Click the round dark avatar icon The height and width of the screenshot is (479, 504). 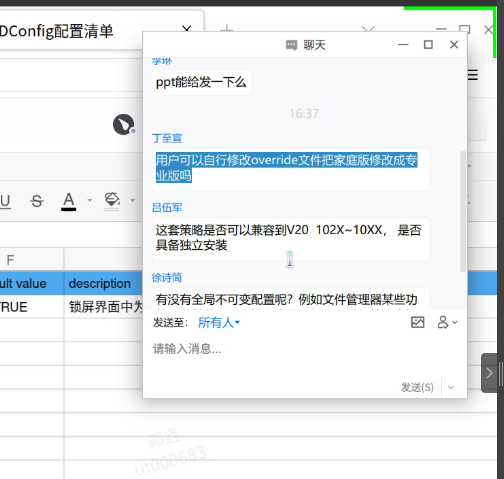click(x=124, y=125)
